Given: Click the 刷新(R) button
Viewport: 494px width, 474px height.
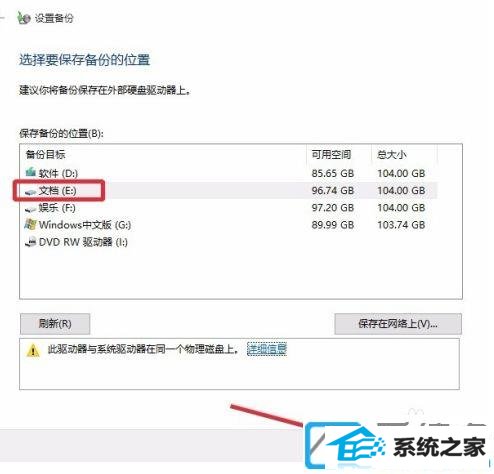Looking at the screenshot, I should (x=55, y=324).
